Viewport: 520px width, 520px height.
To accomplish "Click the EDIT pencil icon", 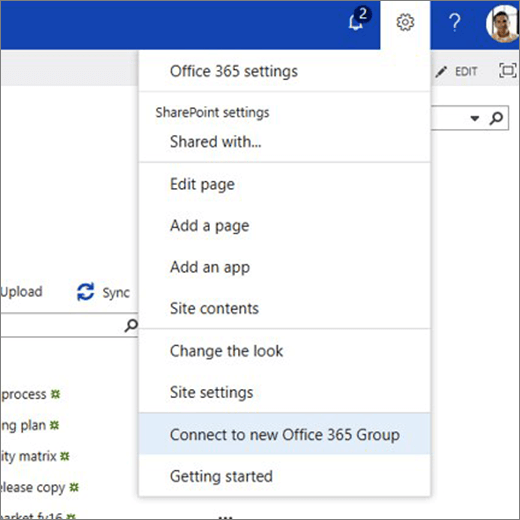I will point(441,71).
